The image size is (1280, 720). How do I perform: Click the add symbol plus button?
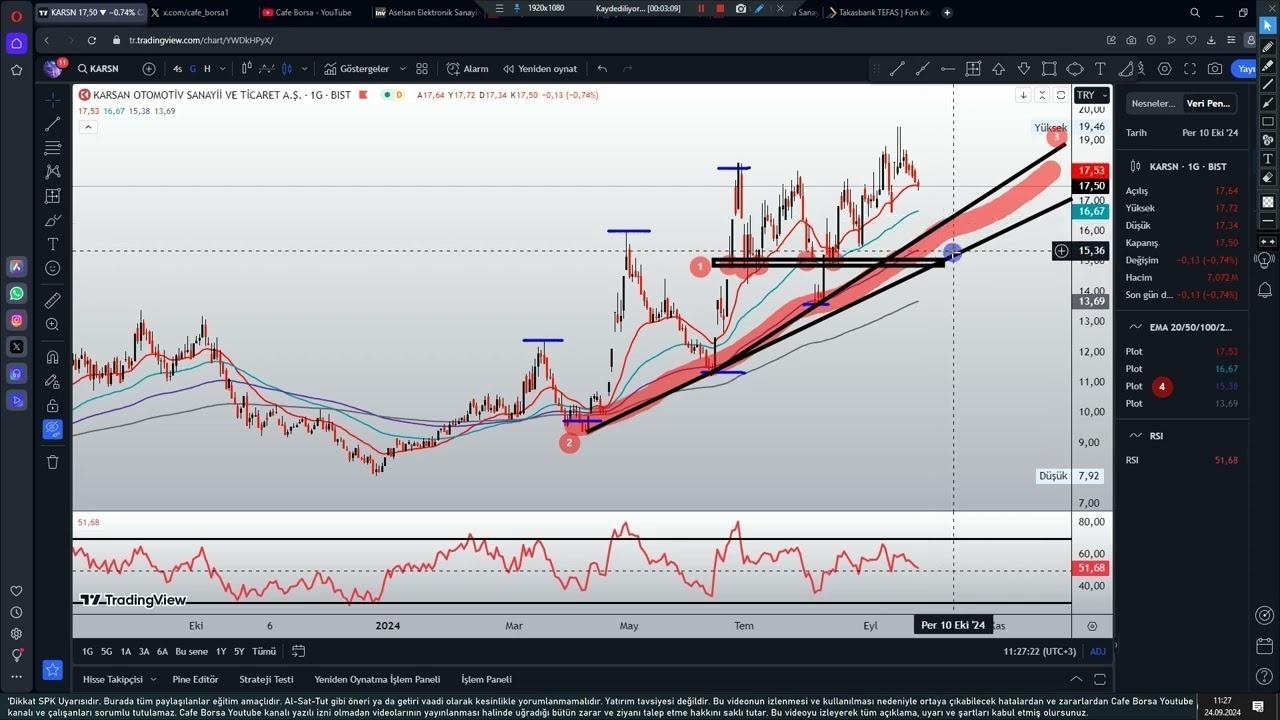(x=149, y=69)
